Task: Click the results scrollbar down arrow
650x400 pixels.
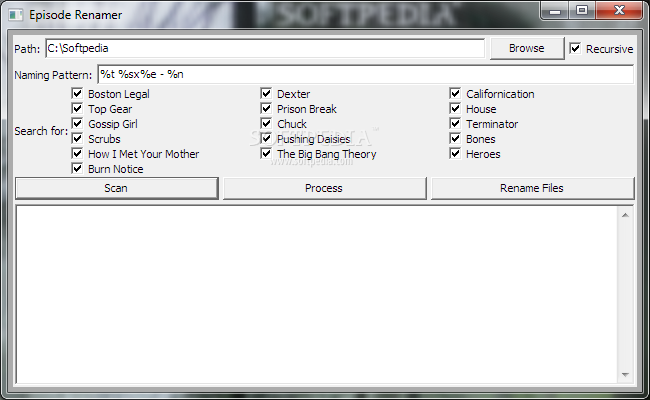Action: pos(625,375)
